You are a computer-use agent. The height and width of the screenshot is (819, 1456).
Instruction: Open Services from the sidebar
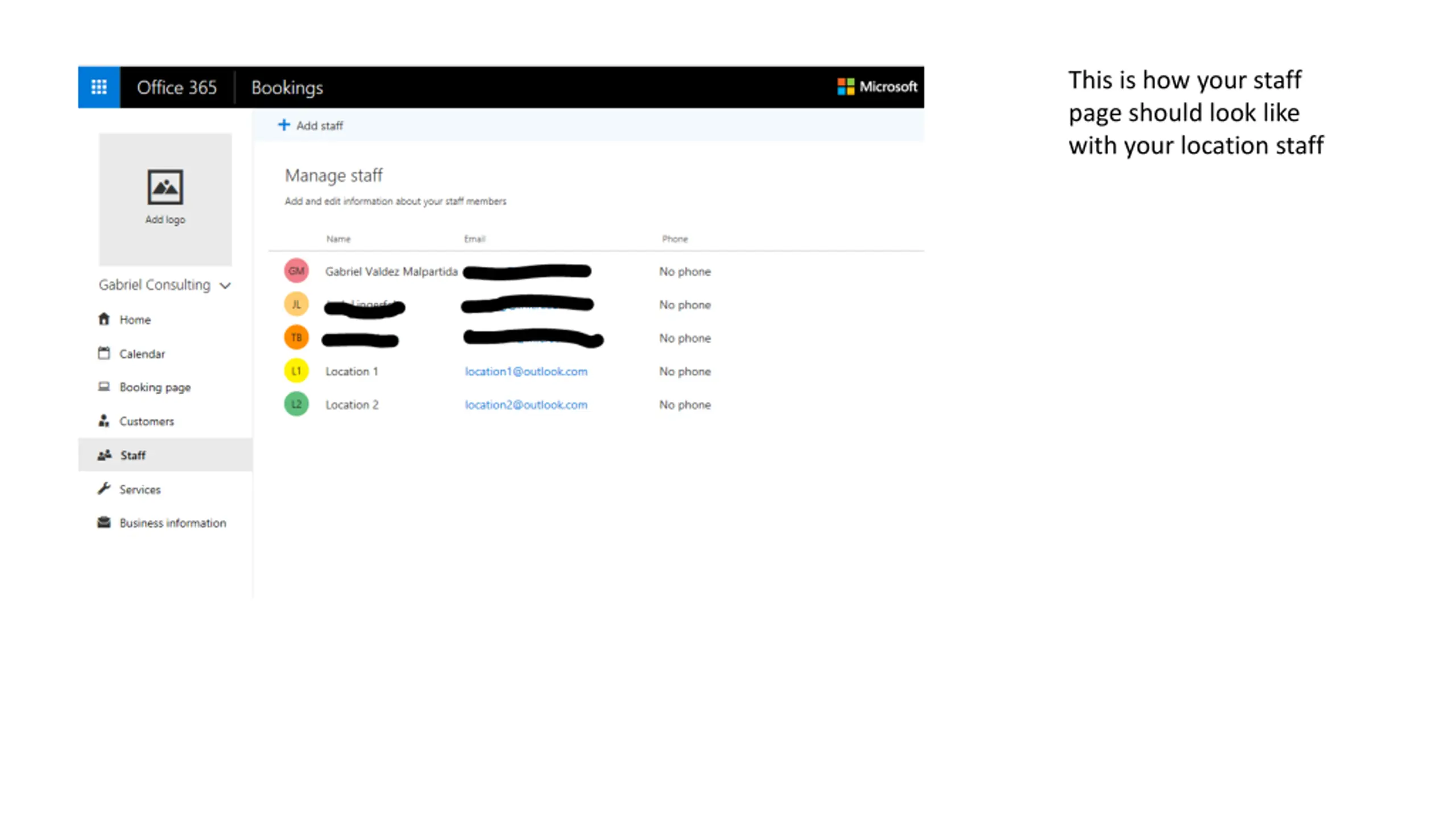point(140,489)
